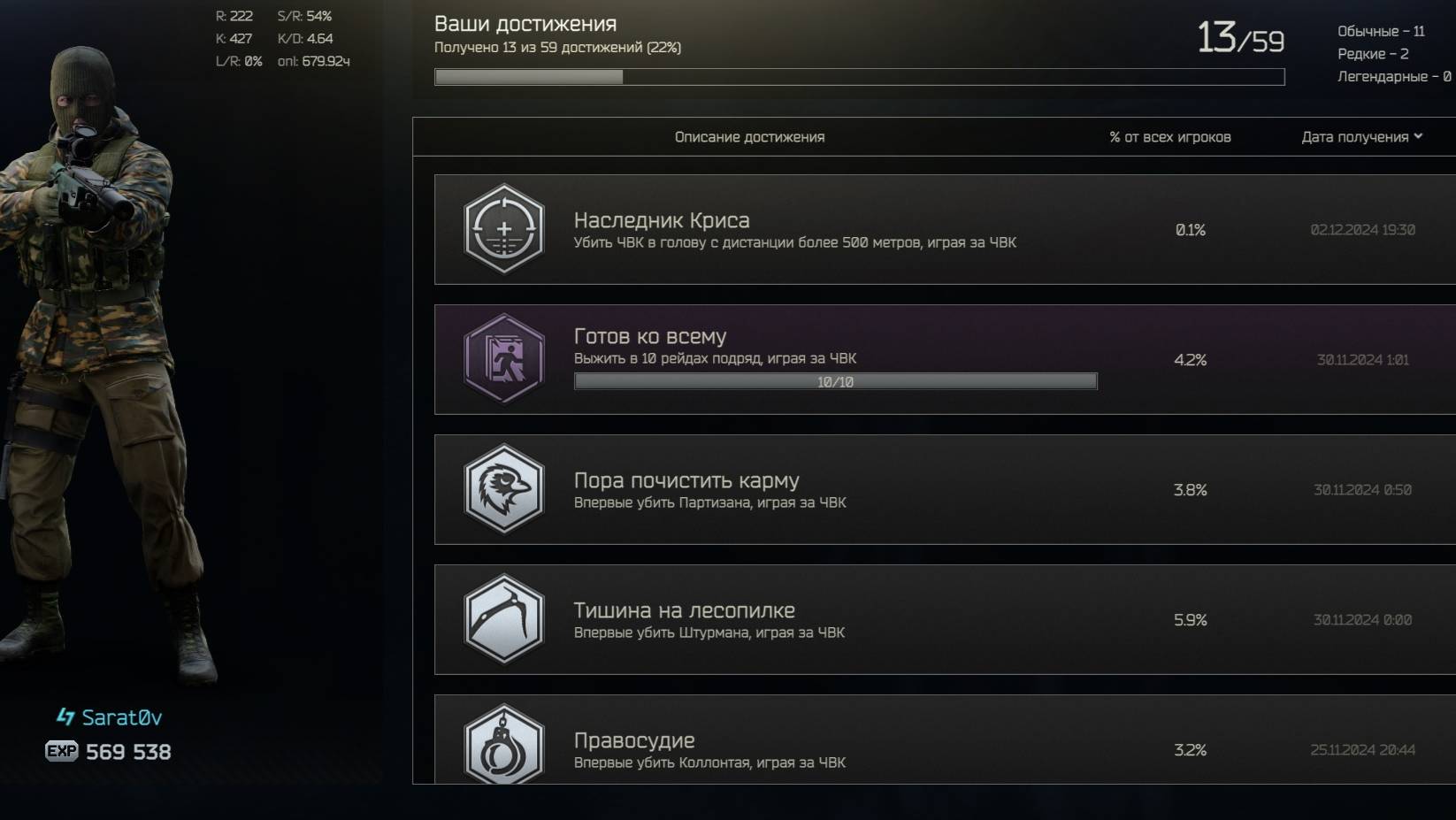Click the EXP badge icon
This screenshot has height=820, width=1456.
tap(62, 751)
